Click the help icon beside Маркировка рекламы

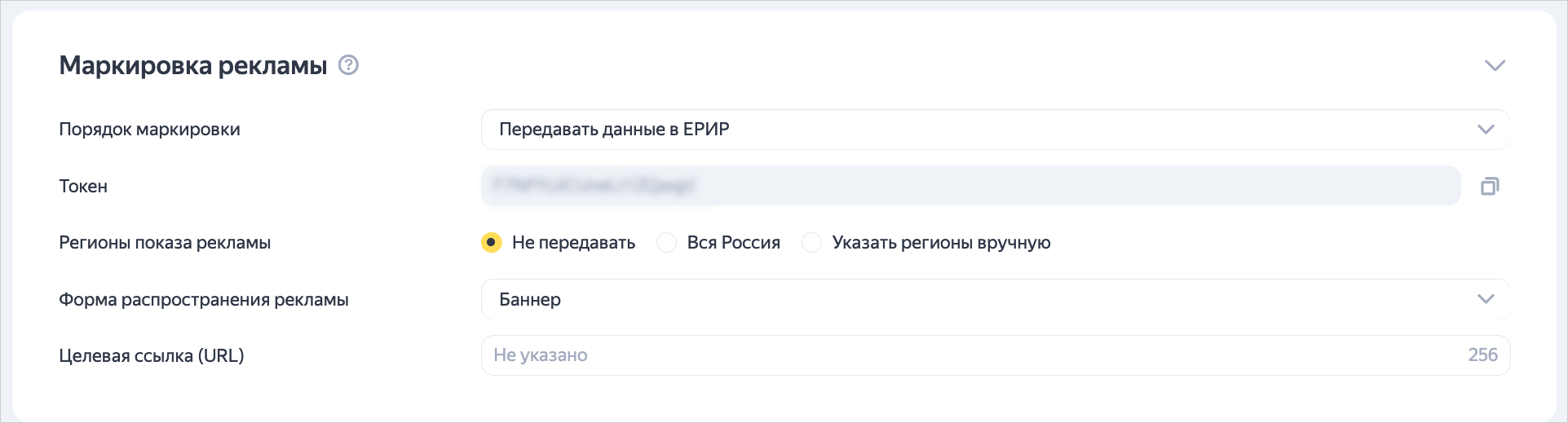tap(348, 65)
